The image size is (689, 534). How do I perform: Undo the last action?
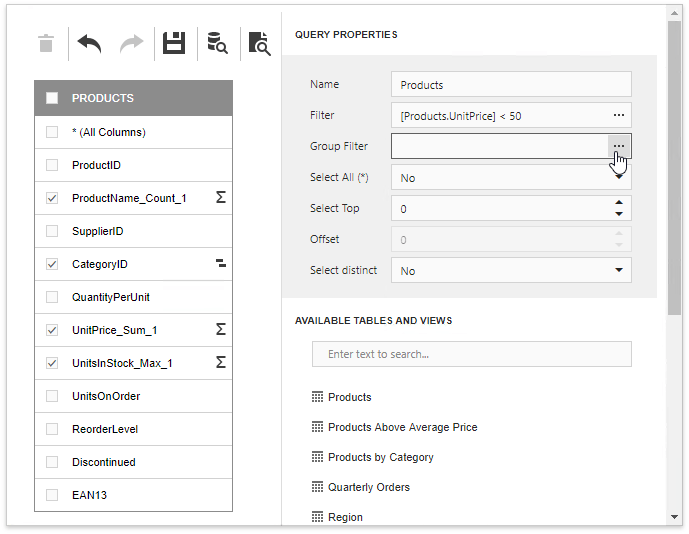coord(89,44)
